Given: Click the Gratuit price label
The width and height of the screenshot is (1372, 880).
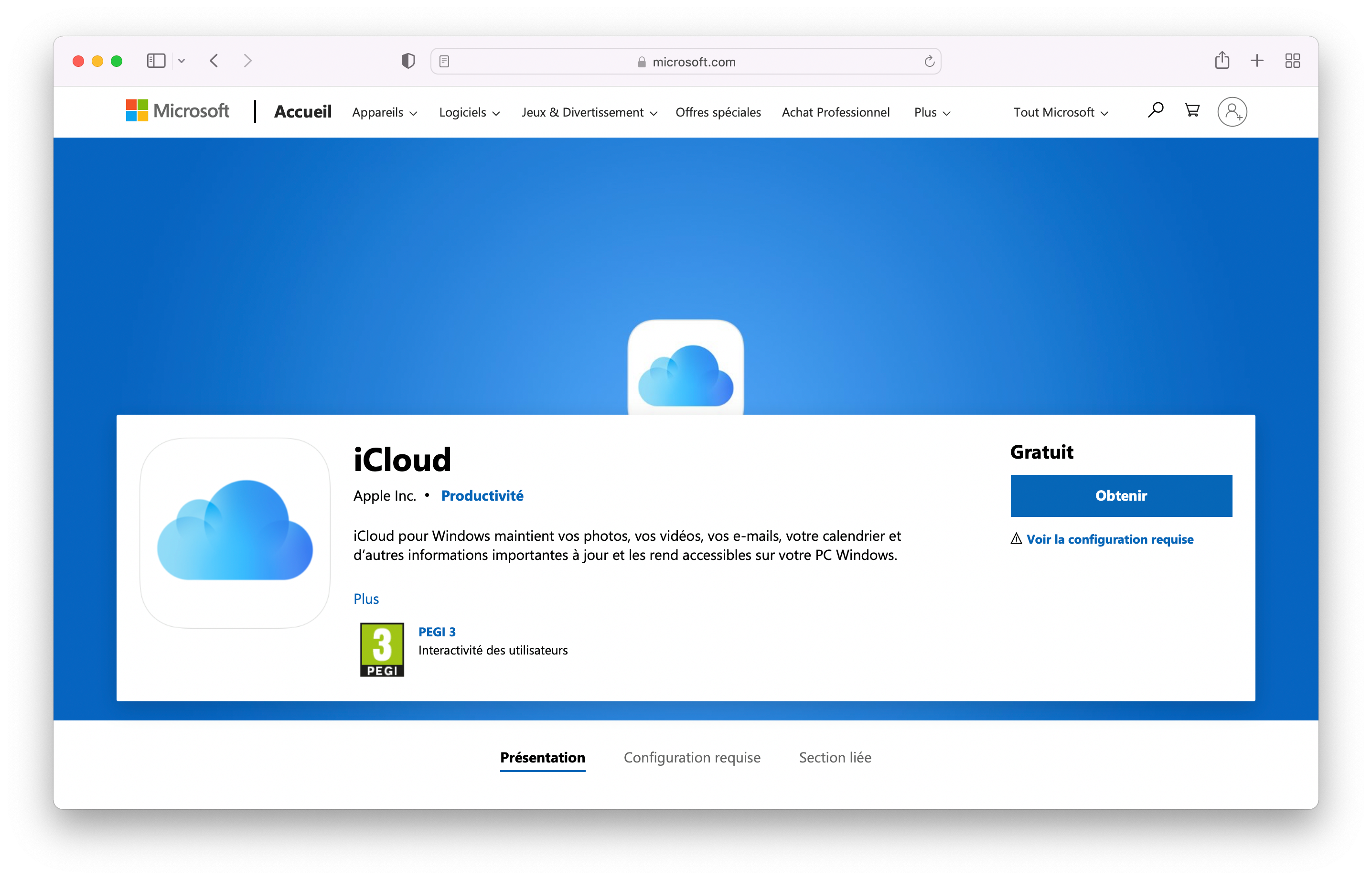Looking at the screenshot, I should coord(1042,452).
